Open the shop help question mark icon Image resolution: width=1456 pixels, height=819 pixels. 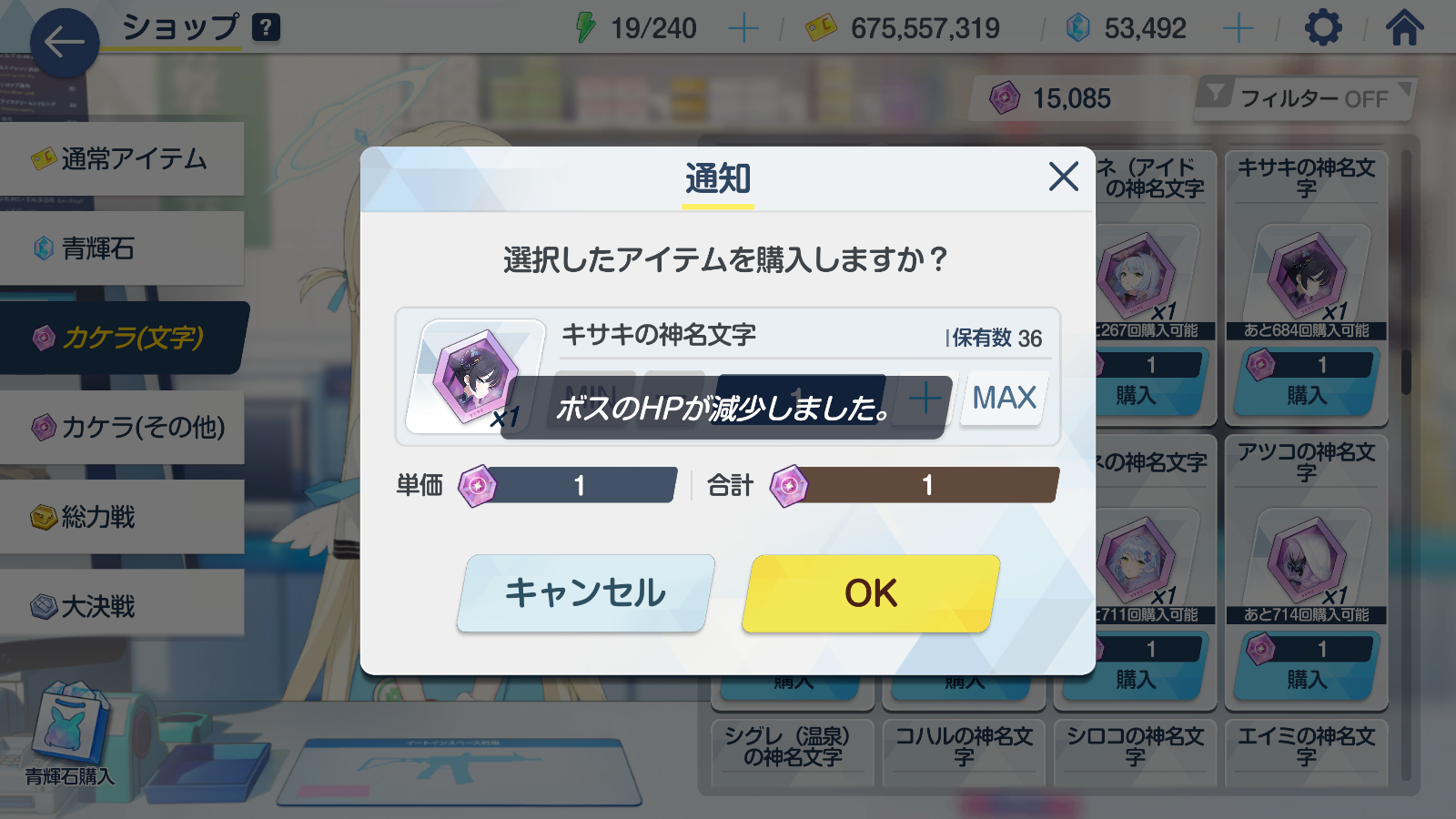pyautogui.click(x=265, y=27)
